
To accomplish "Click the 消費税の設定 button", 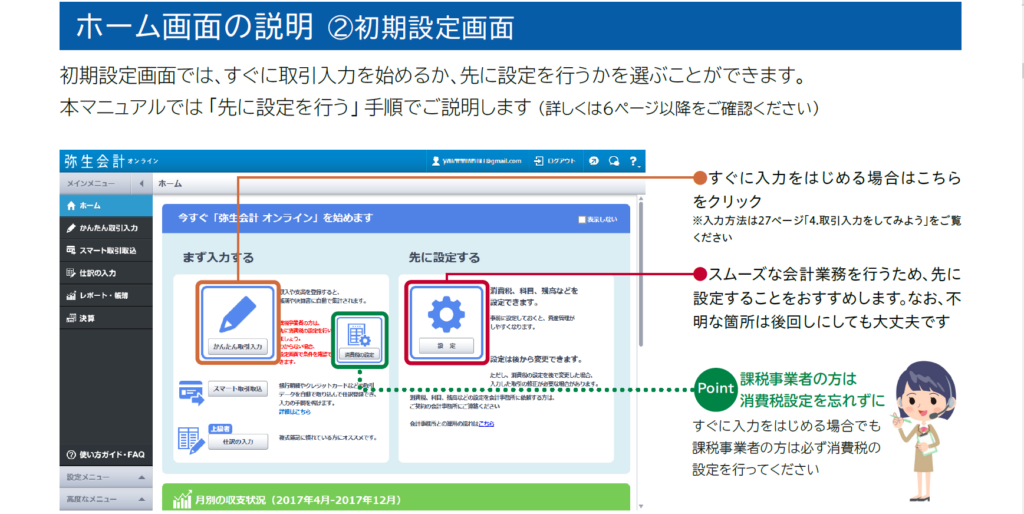I will [359, 354].
